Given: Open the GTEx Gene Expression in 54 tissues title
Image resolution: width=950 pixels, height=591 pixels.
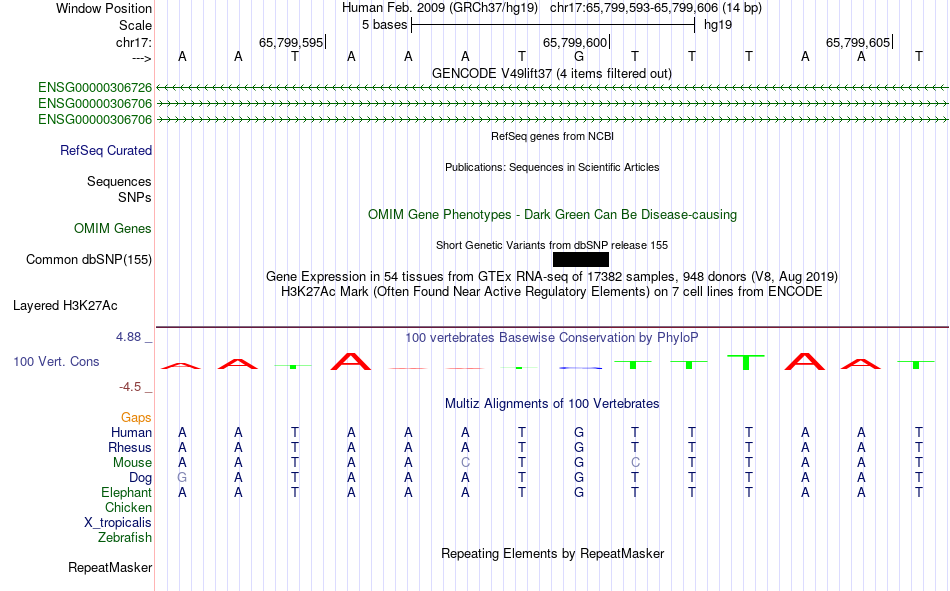Looking at the screenshot, I should point(552,276).
